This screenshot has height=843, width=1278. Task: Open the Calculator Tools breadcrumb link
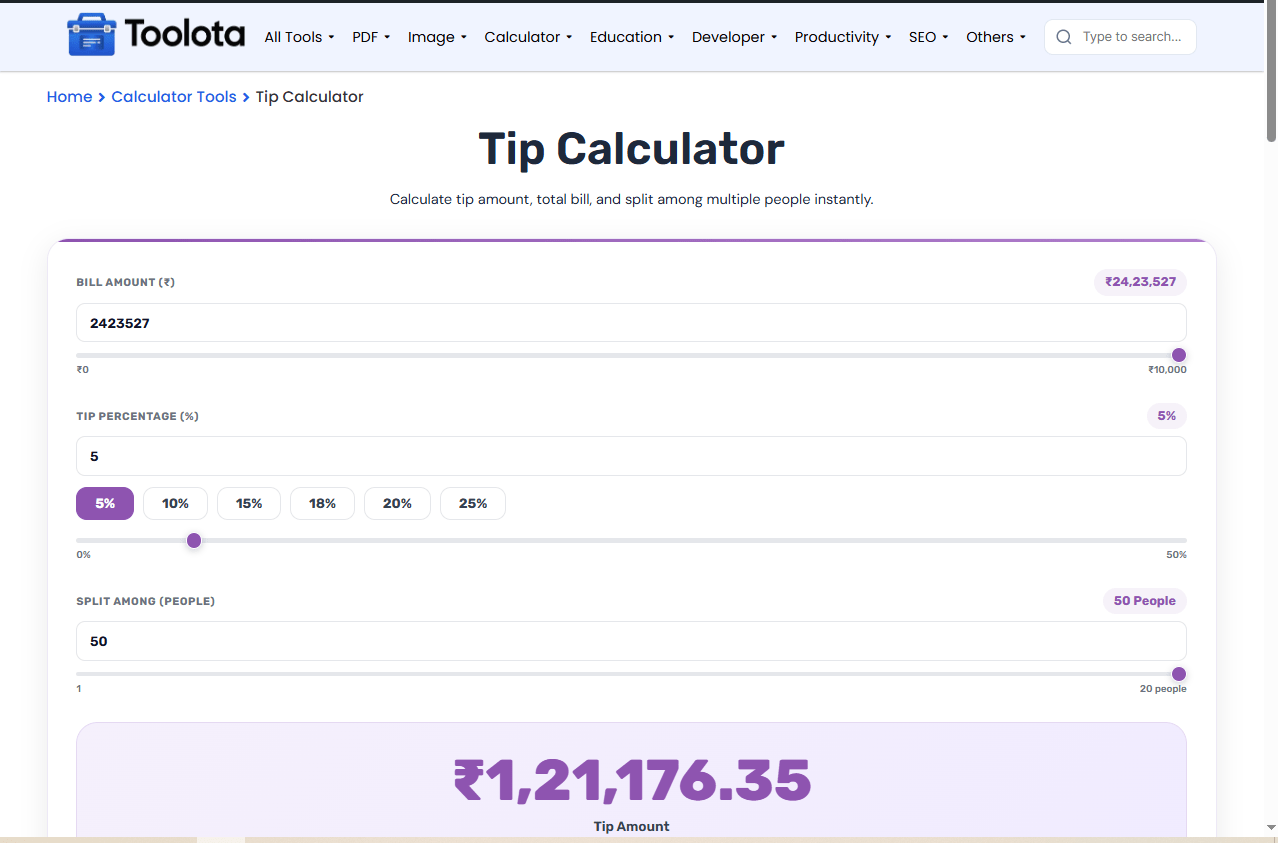pos(174,97)
